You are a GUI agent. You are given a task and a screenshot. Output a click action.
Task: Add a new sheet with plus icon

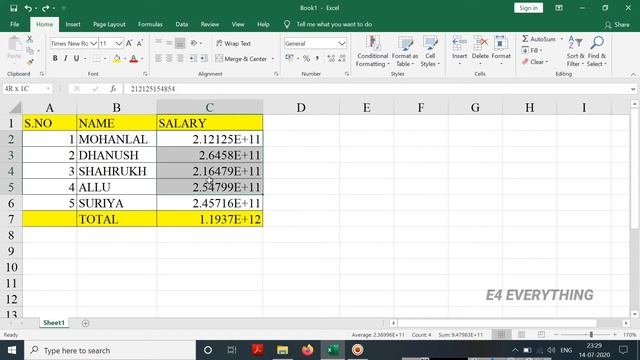[x=85, y=323]
